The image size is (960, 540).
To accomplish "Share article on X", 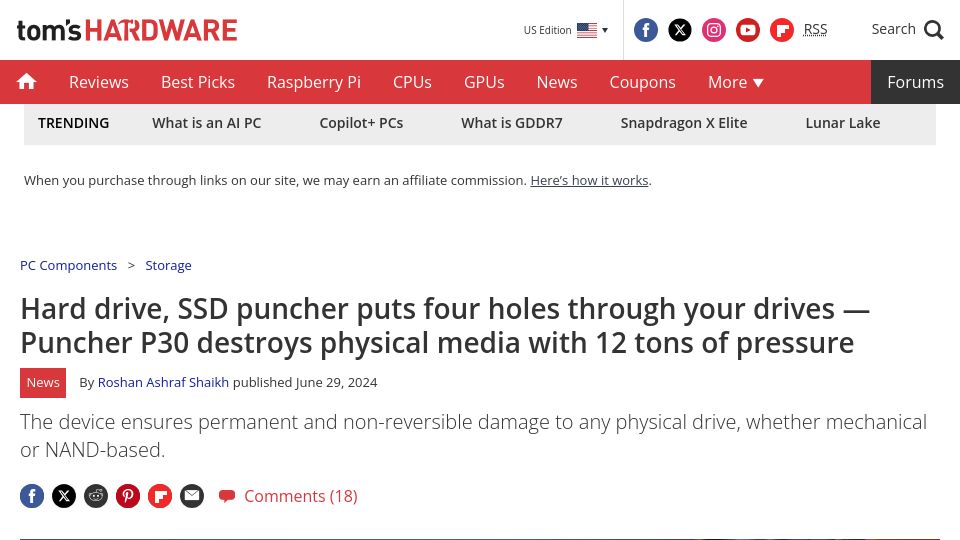I will 64,496.
